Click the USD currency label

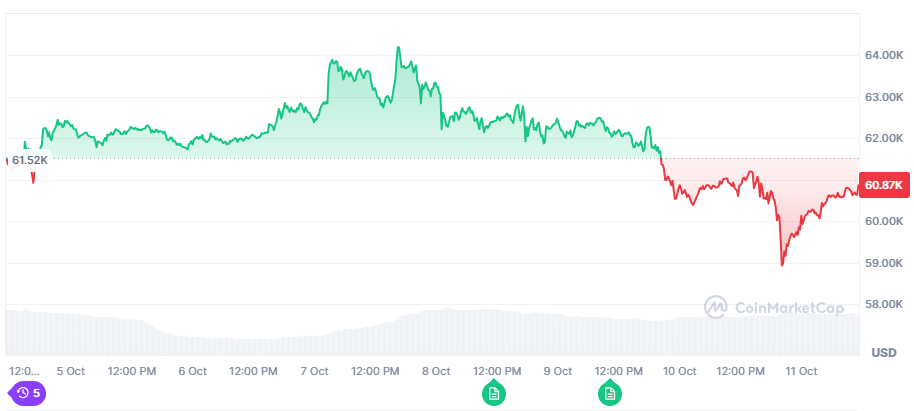click(x=884, y=353)
